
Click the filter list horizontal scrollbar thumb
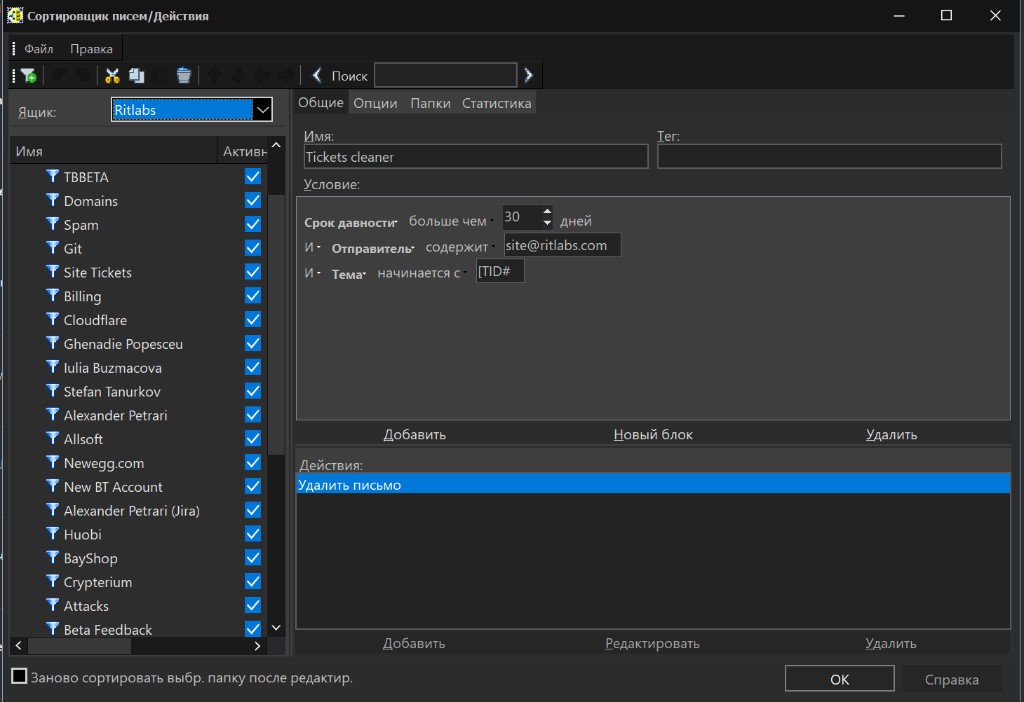point(80,646)
